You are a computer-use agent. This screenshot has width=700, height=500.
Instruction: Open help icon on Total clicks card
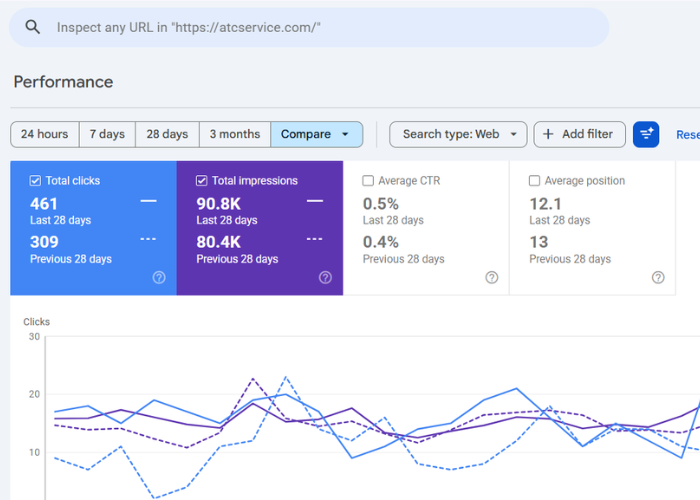click(159, 278)
